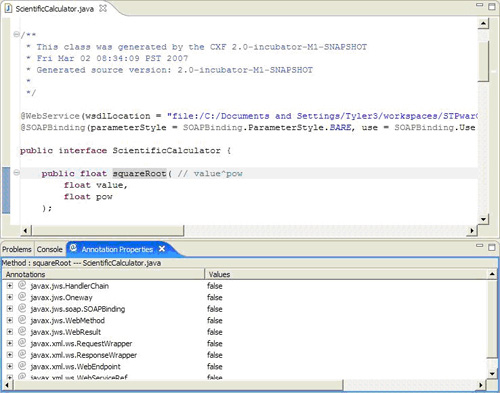Click the false value for javax.jws.HandlerChain

[215, 286]
